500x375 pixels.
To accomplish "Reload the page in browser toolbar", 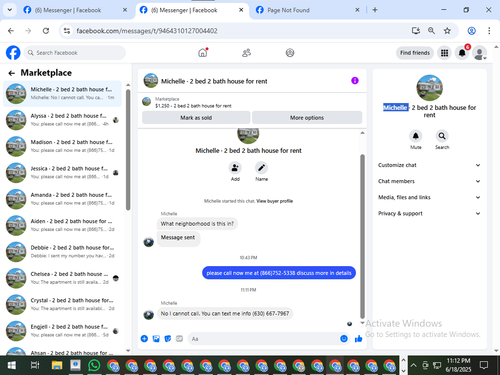I will pyautogui.click(x=46, y=31).
